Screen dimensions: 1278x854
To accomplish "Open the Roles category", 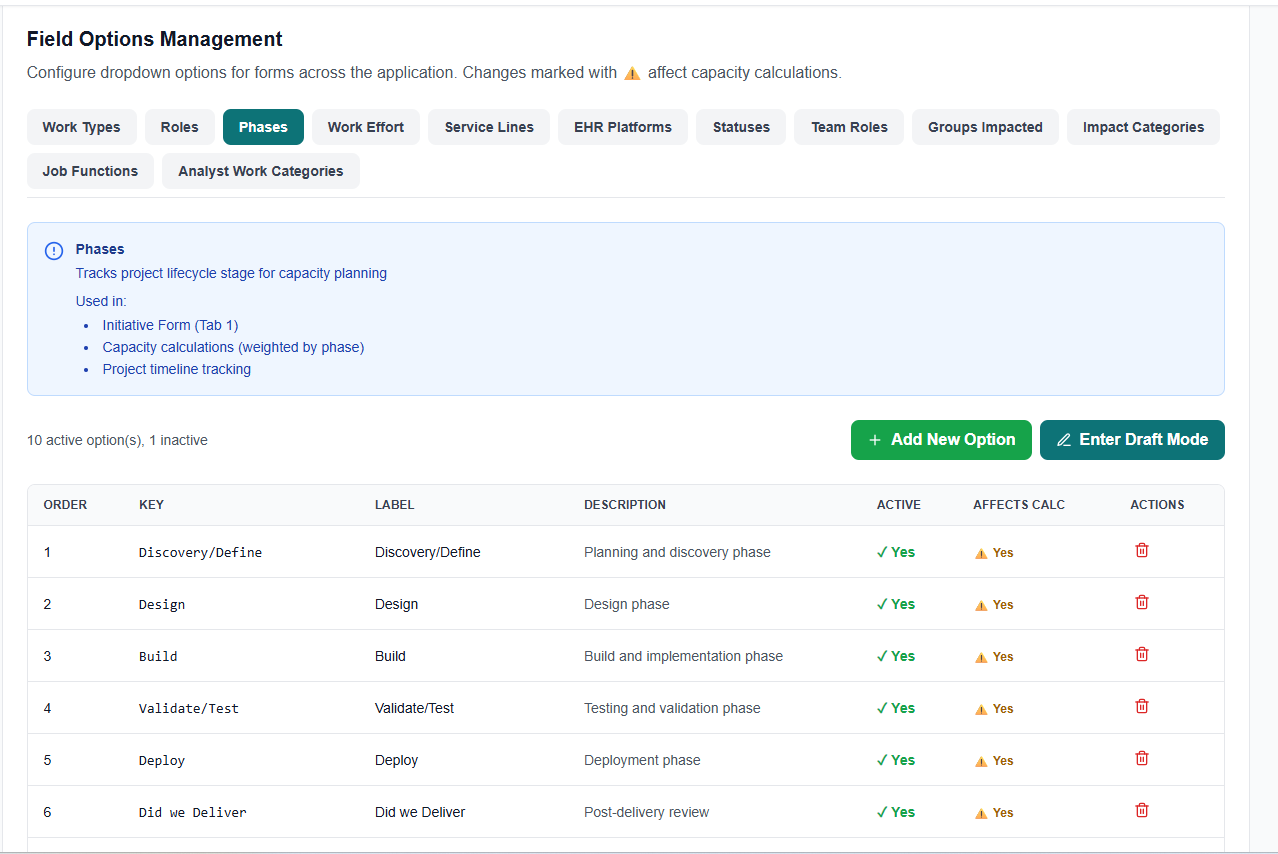I will tap(179, 127).
